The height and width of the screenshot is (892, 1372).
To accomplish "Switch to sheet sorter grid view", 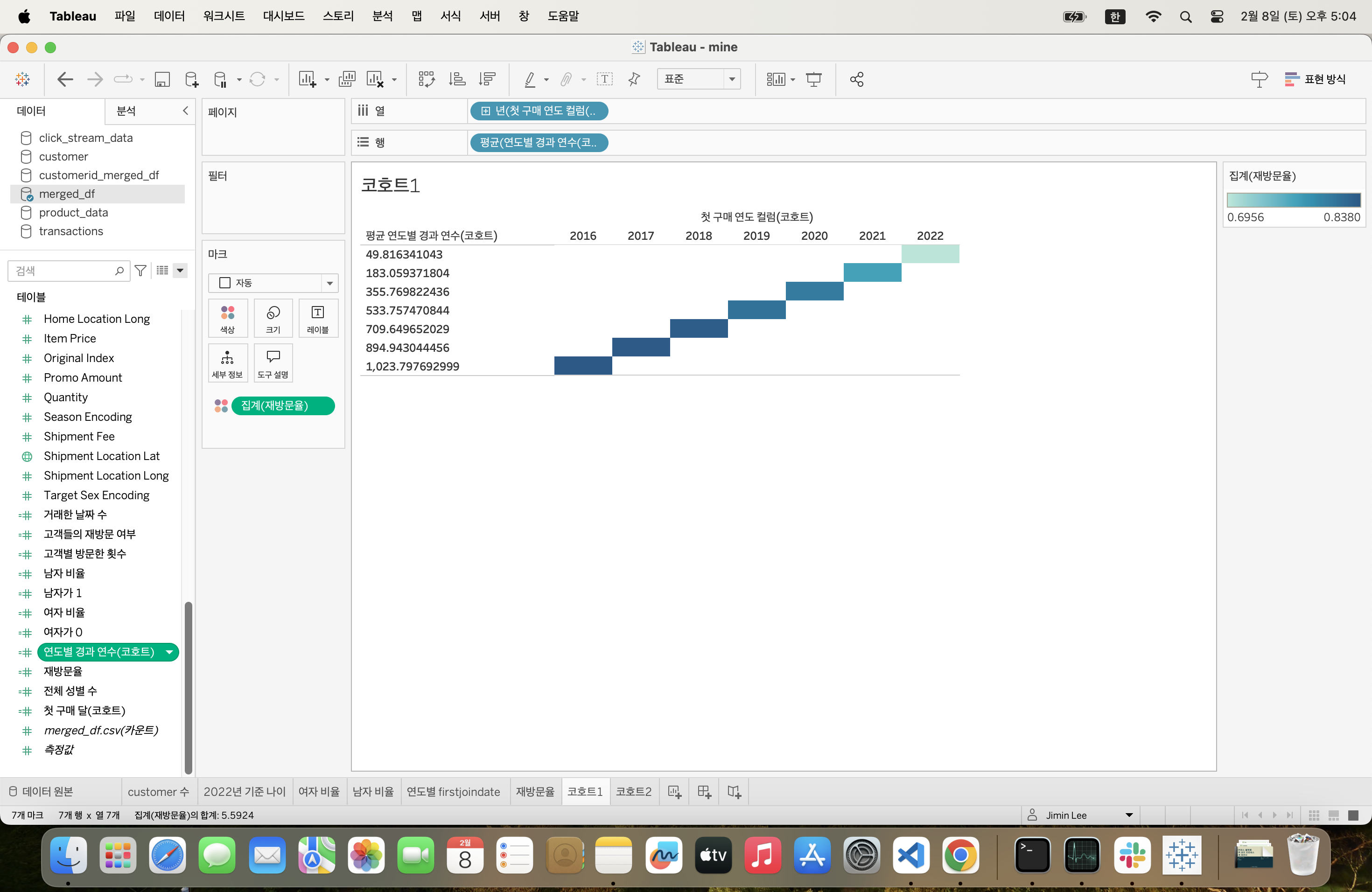I will point(1314,815).
